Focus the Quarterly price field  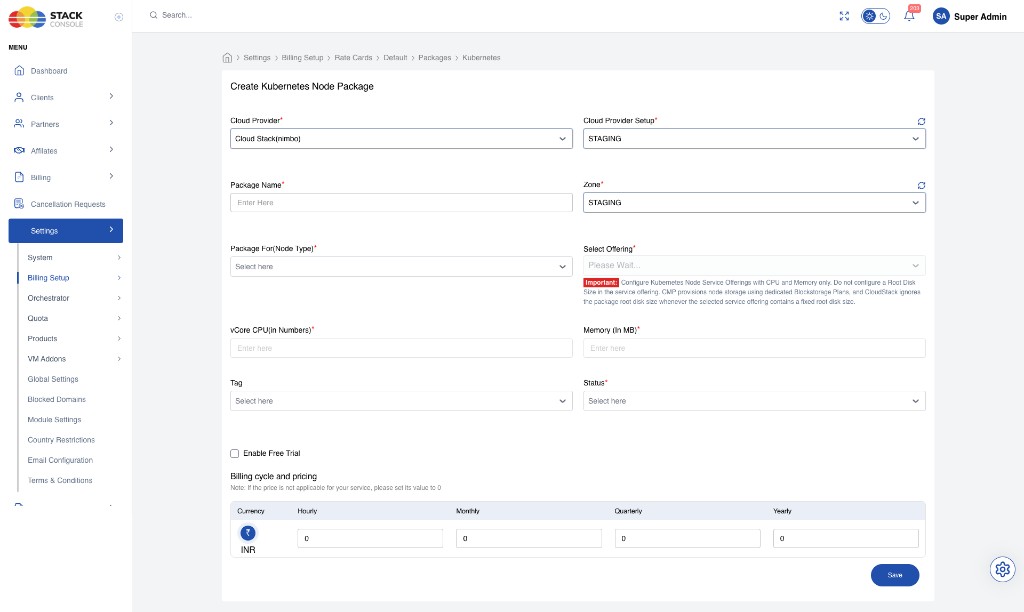pos(688,538)
